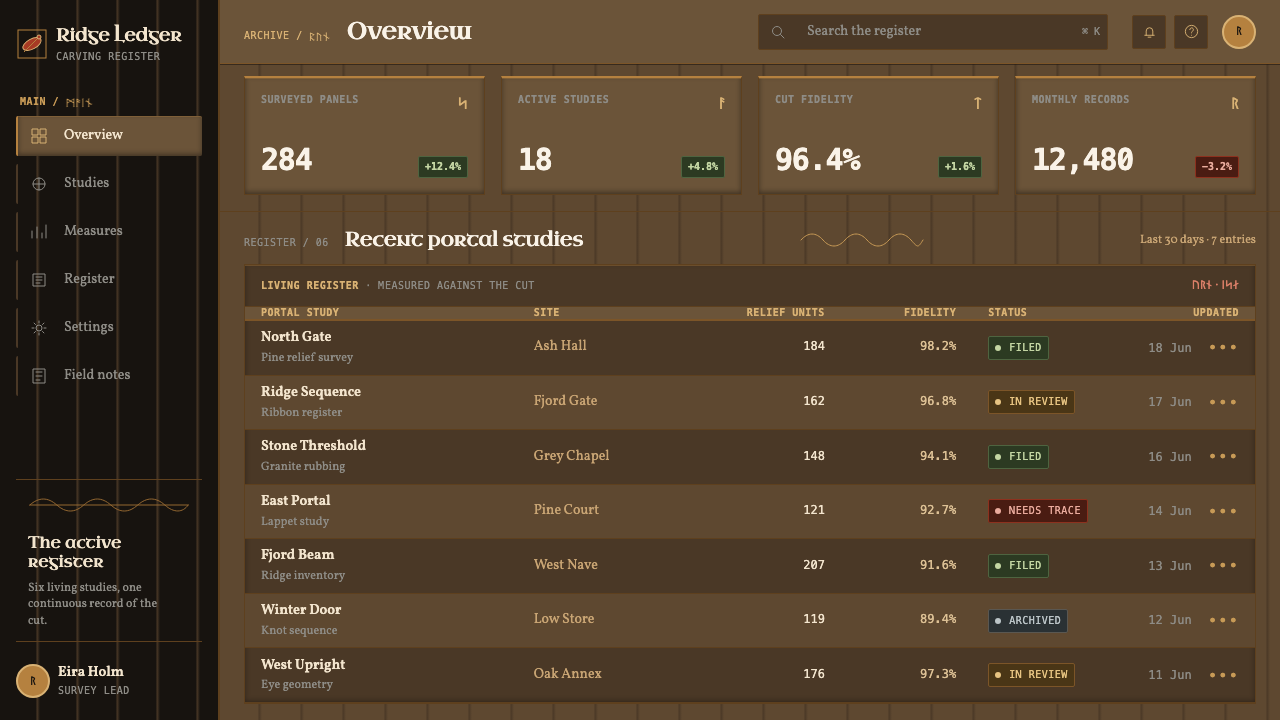This screenshot has width=1280, height=720.
Task: Open the help question mark icon
Action: [x=1191, y=32]
